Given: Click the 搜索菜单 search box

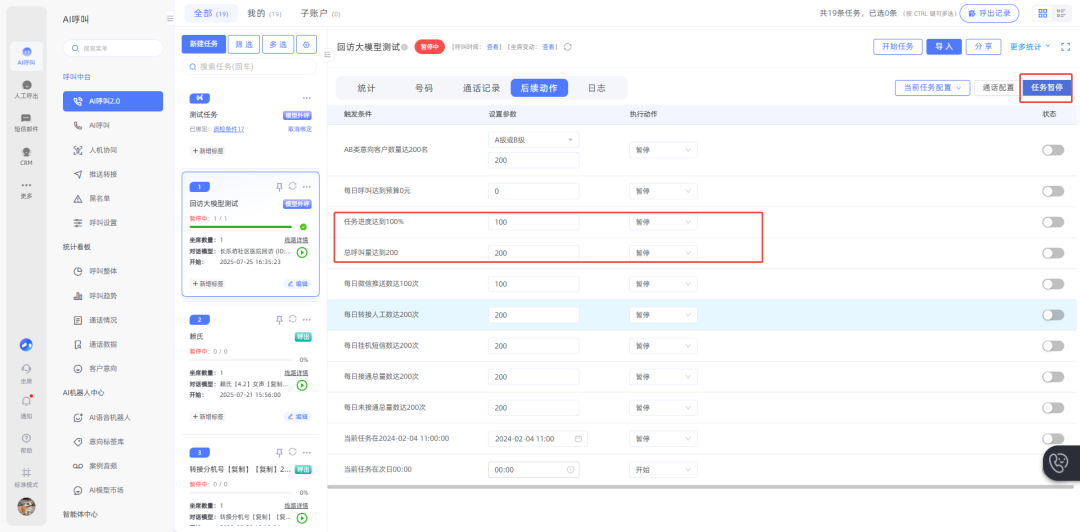Looking at the screenshot, I should tap(114, 48).
